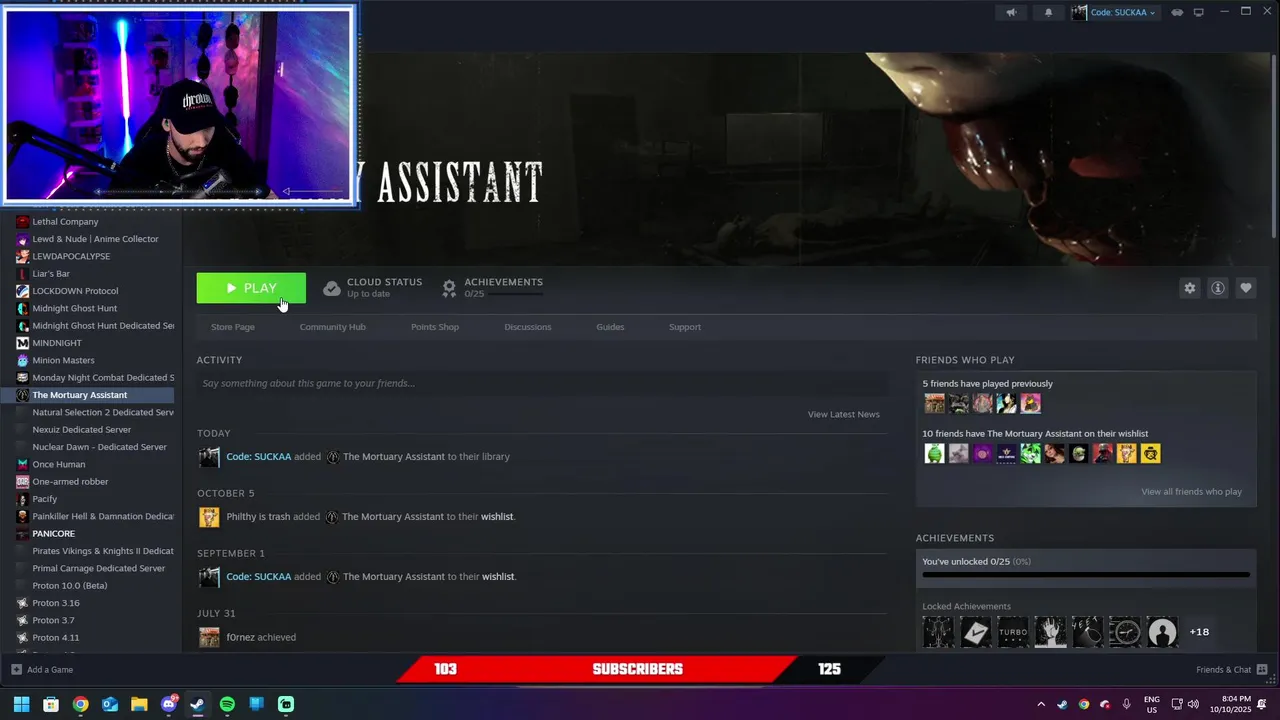Select Nexuiz Dedicated Server entry
1280x720 pixels.
click(x=82, y=430)
